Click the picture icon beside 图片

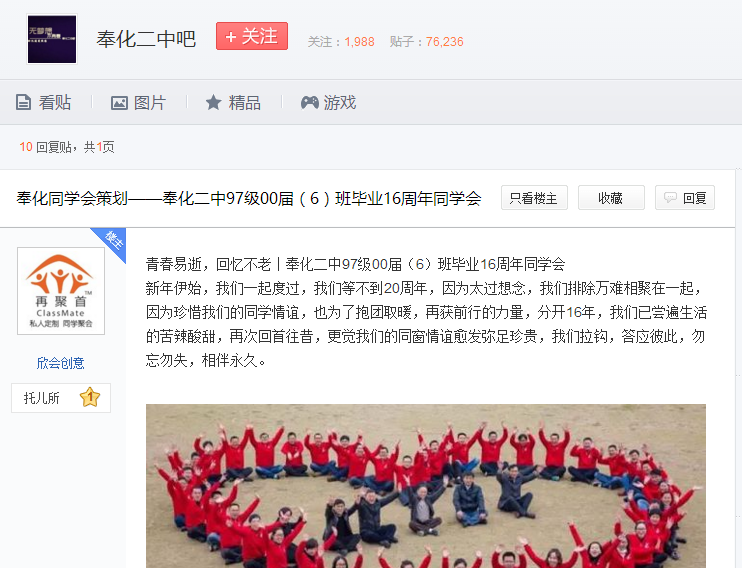click(119, 103)
